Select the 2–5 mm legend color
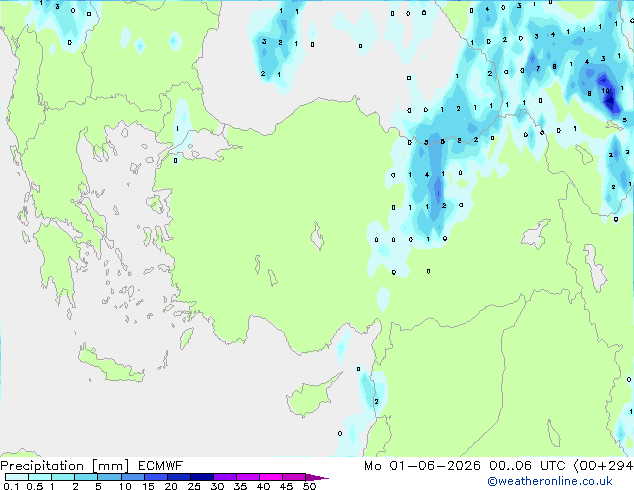The image size is (634, 490). [86, 477]
